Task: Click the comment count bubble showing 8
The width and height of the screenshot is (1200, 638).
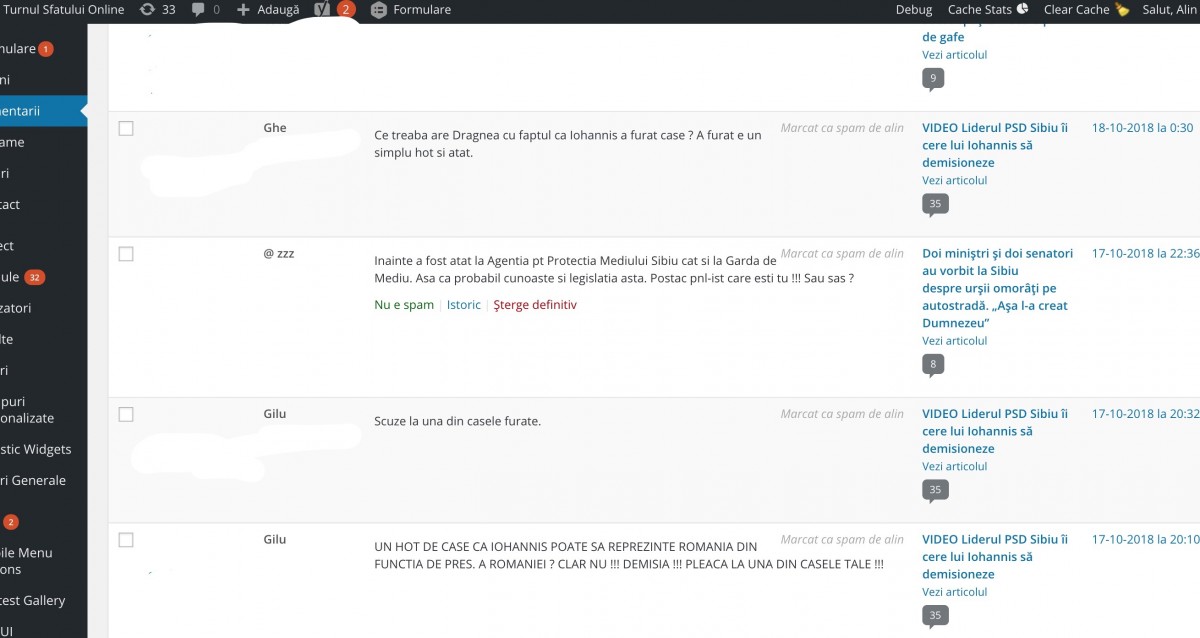Action: pyautogui.click(x=933, y=364)
